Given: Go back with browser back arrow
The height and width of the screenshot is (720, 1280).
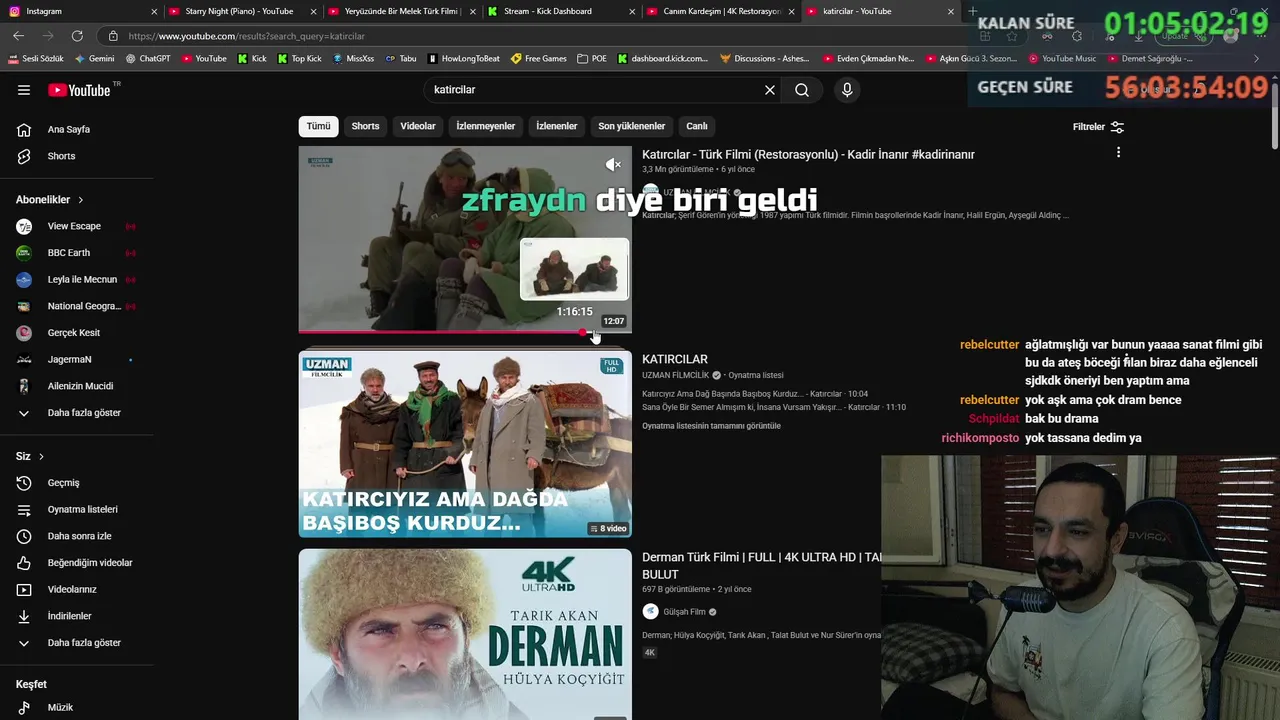Looking at the screenshot, I should [18, 36].
